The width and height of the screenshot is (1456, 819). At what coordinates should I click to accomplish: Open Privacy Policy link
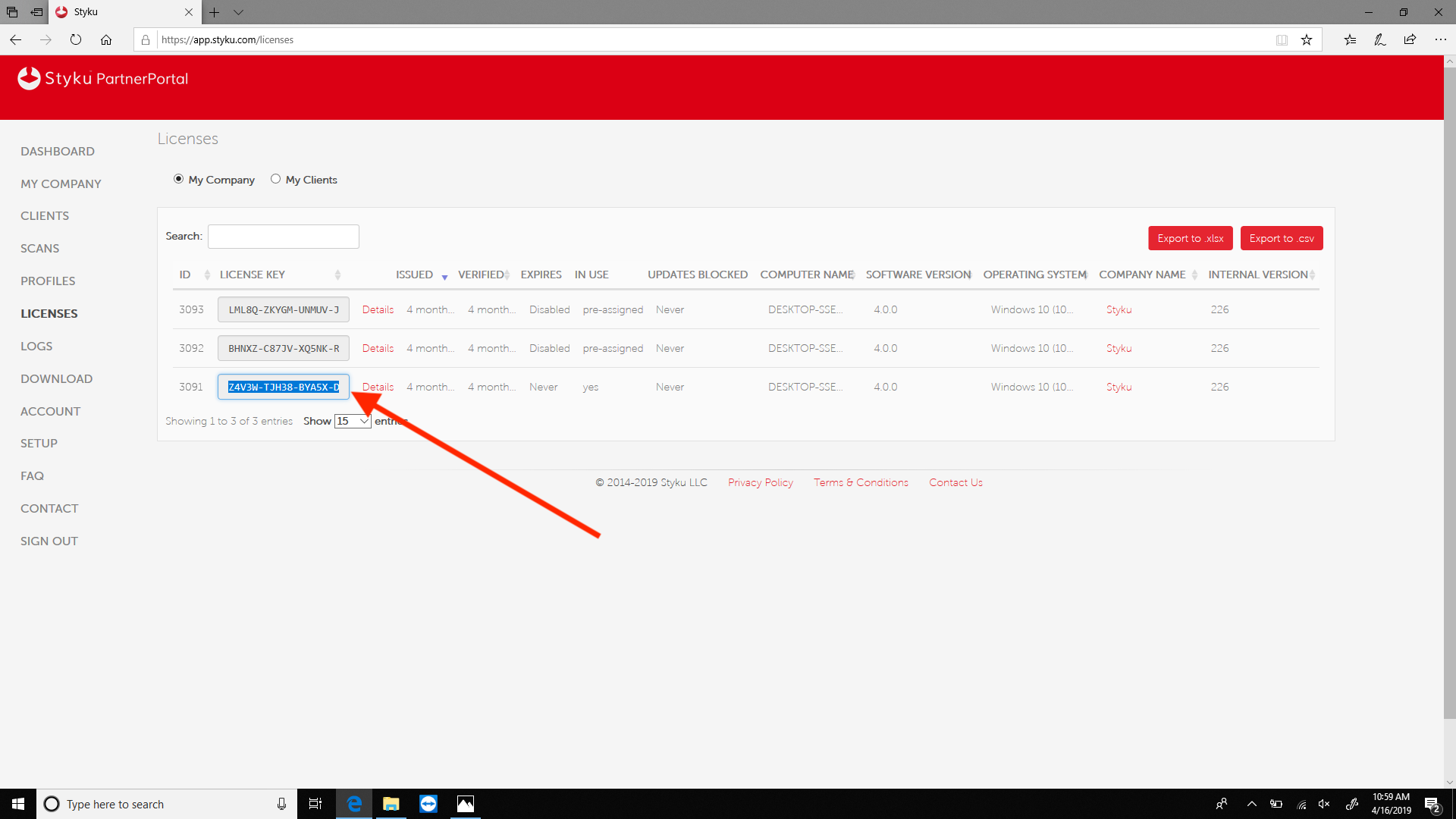click(x=760, y=482)
